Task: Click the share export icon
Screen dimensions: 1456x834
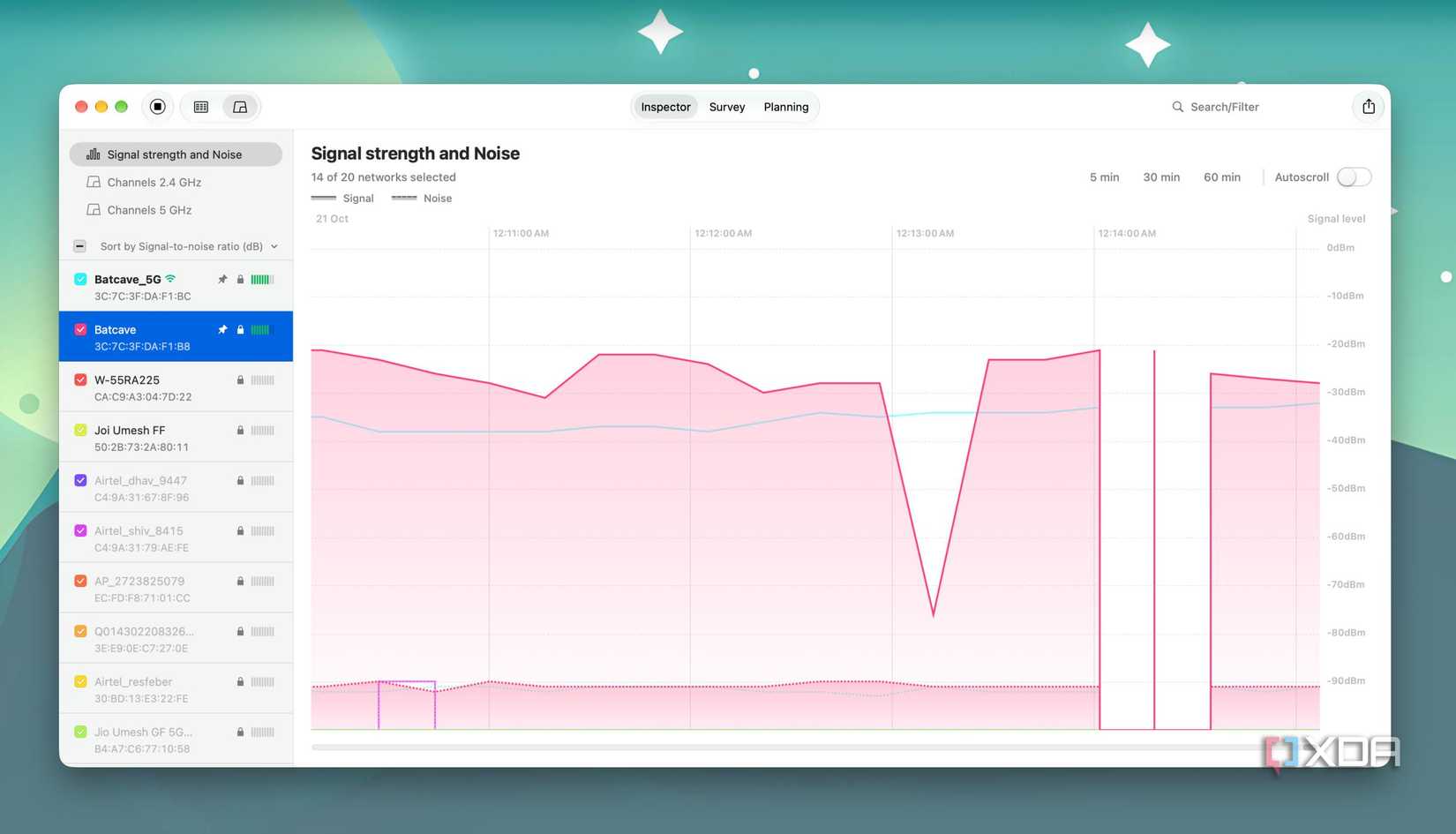Action: click(x=1369, y=107)
